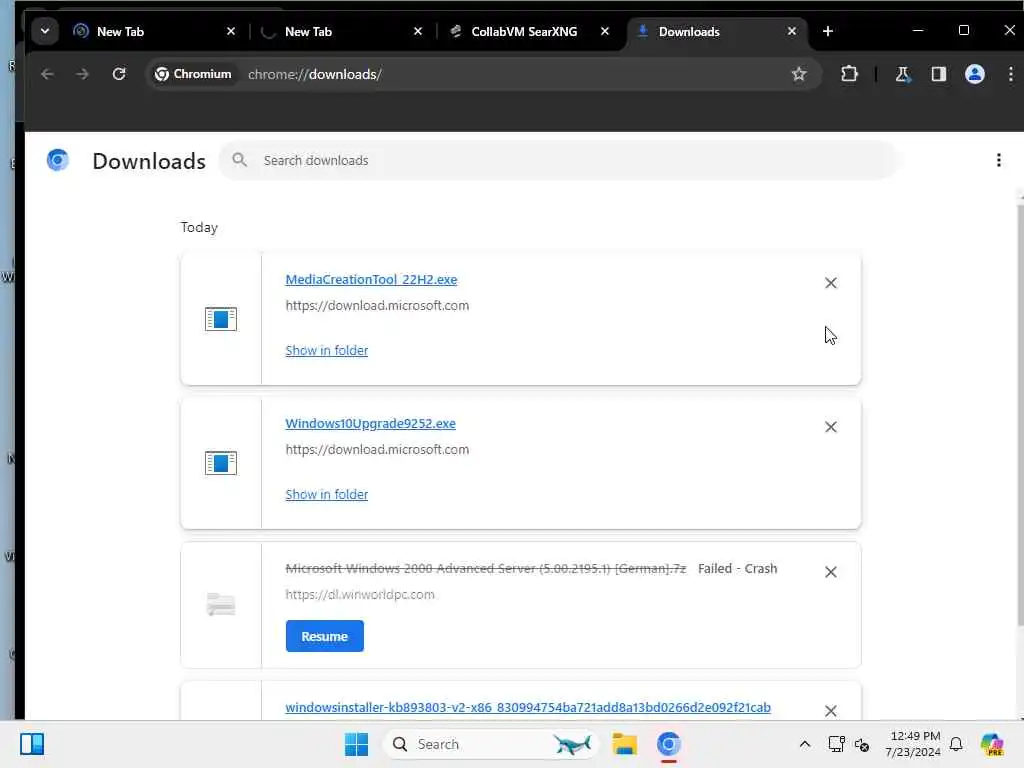Open the Downloads page more actions menu
This screenshot has height=768, width=1024.
click(x=999, y=160)
